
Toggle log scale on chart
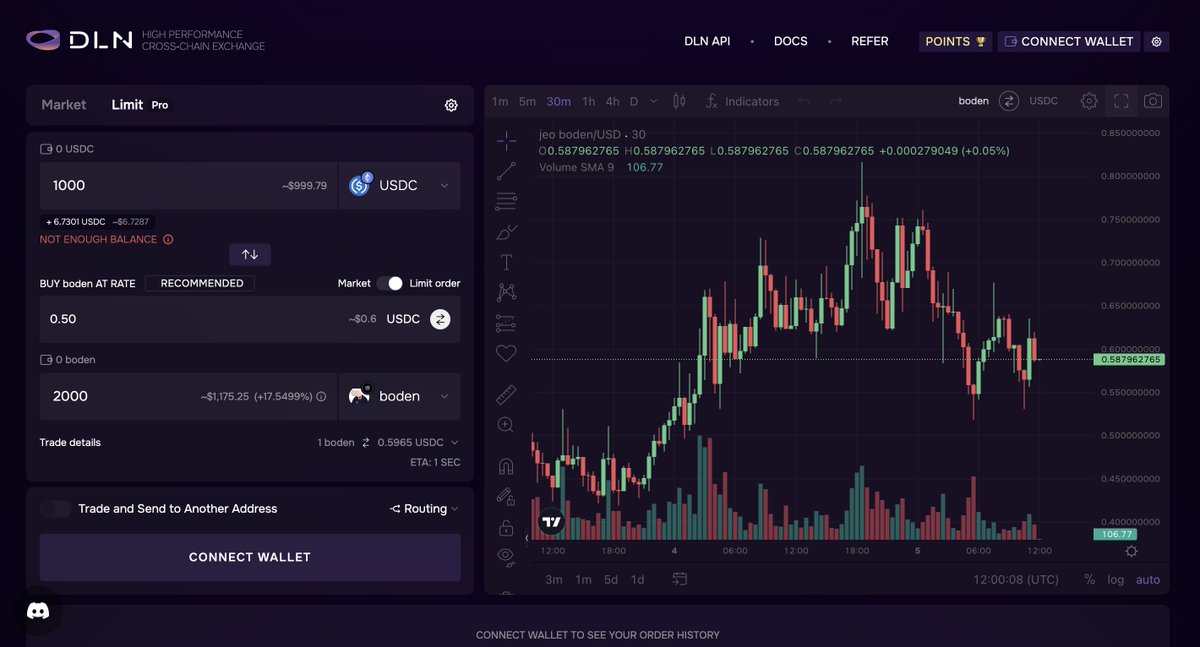[x=1116, y=580]
